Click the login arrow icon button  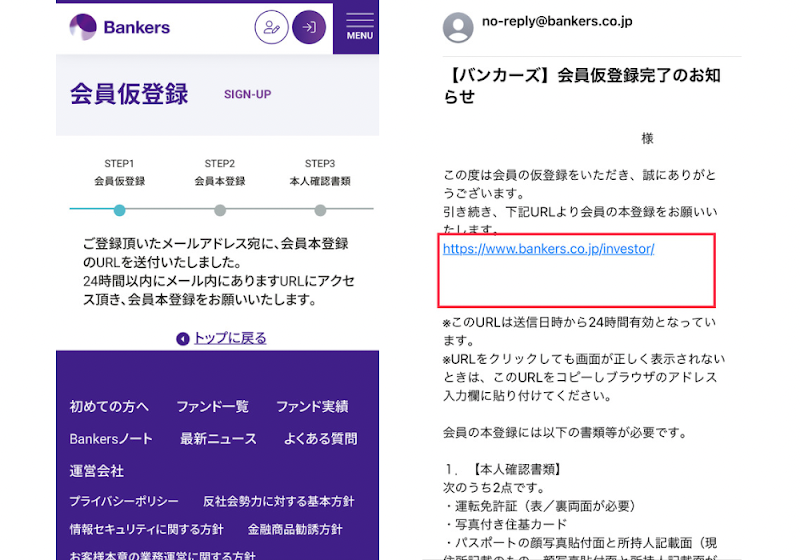(x=309, y=27)
